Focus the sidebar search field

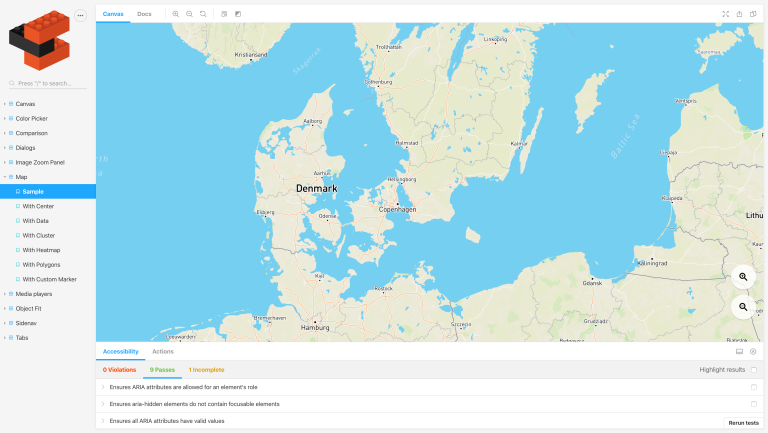coord(50,83)
